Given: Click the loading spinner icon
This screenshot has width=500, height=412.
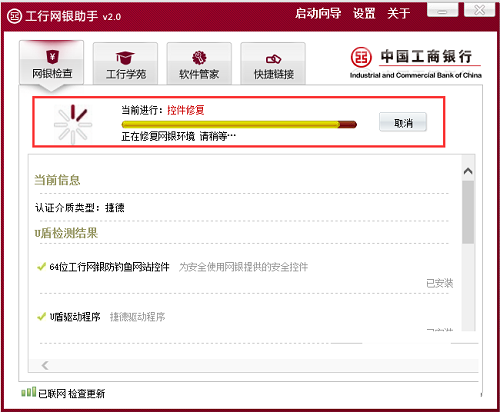Looking at the screenshot, I should click(x=73, y=124).
